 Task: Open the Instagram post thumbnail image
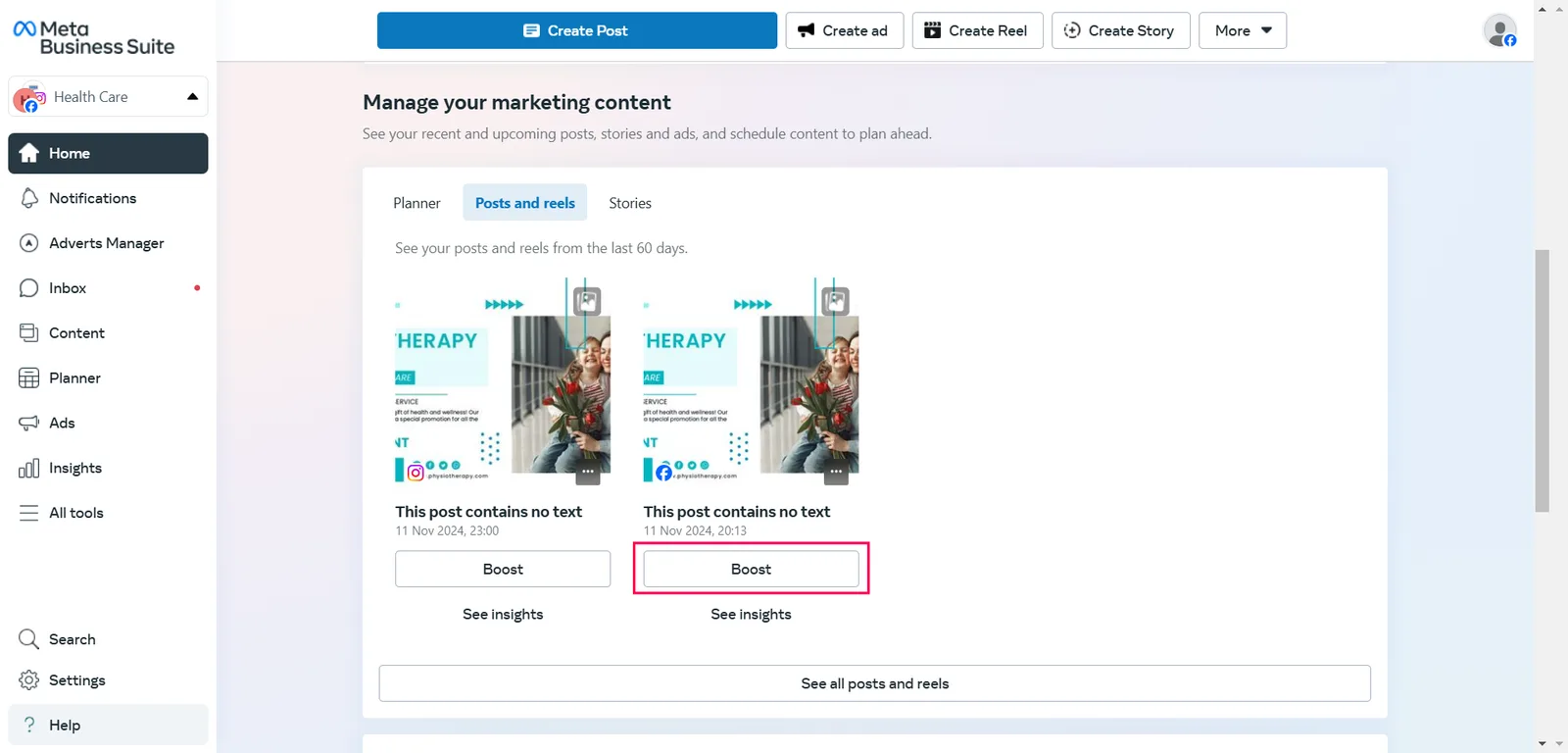click(503, 381)
